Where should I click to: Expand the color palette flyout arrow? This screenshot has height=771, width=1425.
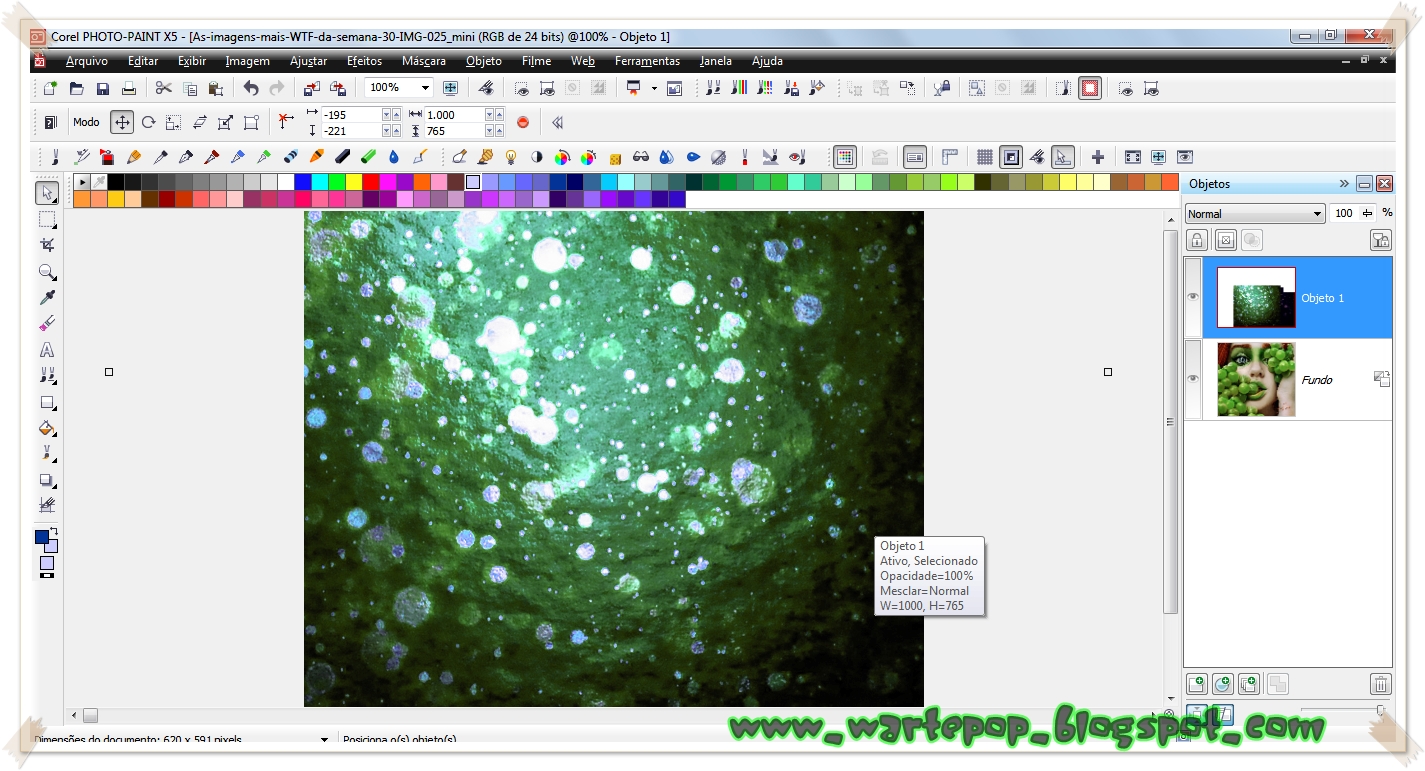coord(82,182)
